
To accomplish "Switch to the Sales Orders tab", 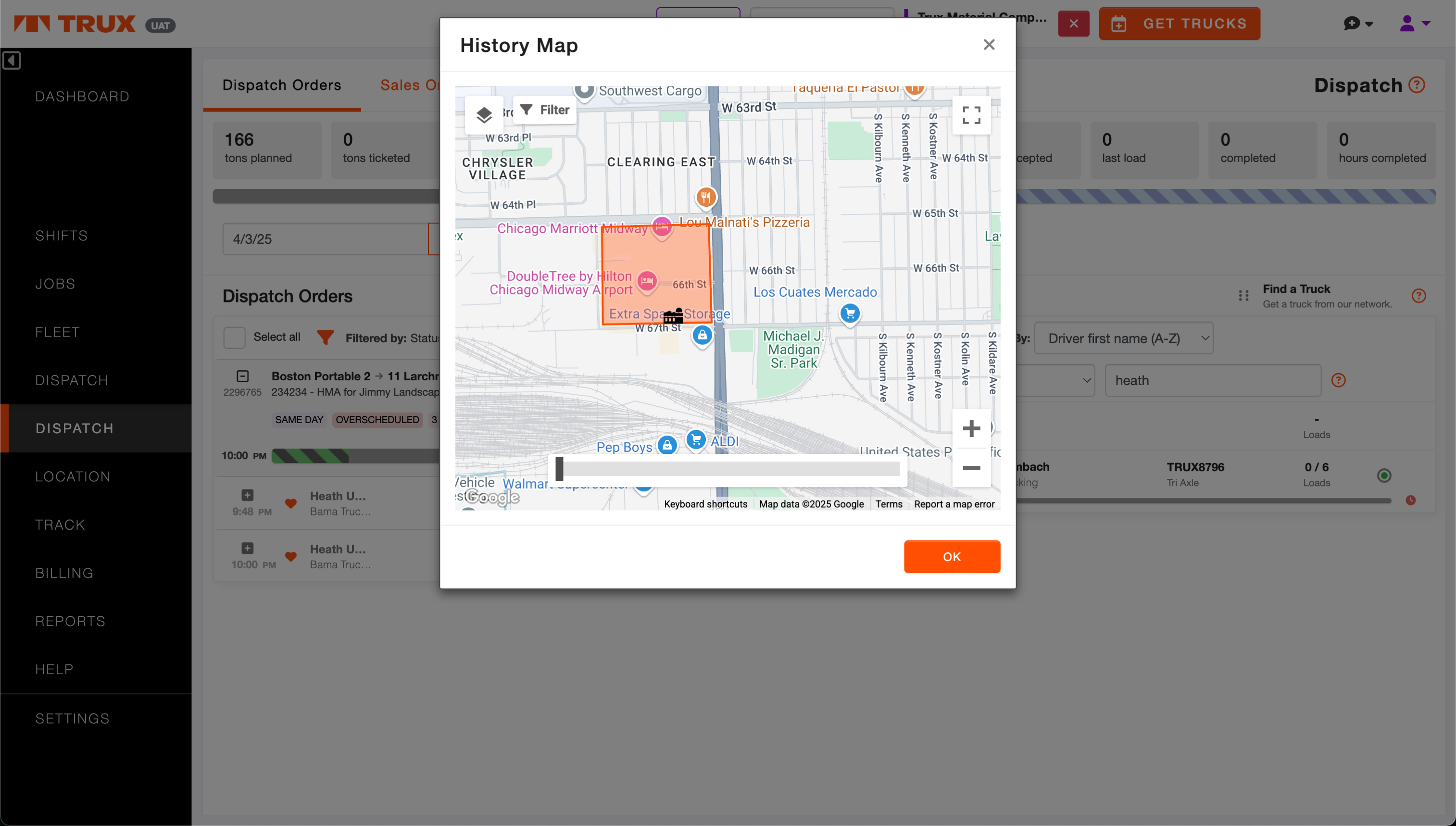I will coord(410,85).
